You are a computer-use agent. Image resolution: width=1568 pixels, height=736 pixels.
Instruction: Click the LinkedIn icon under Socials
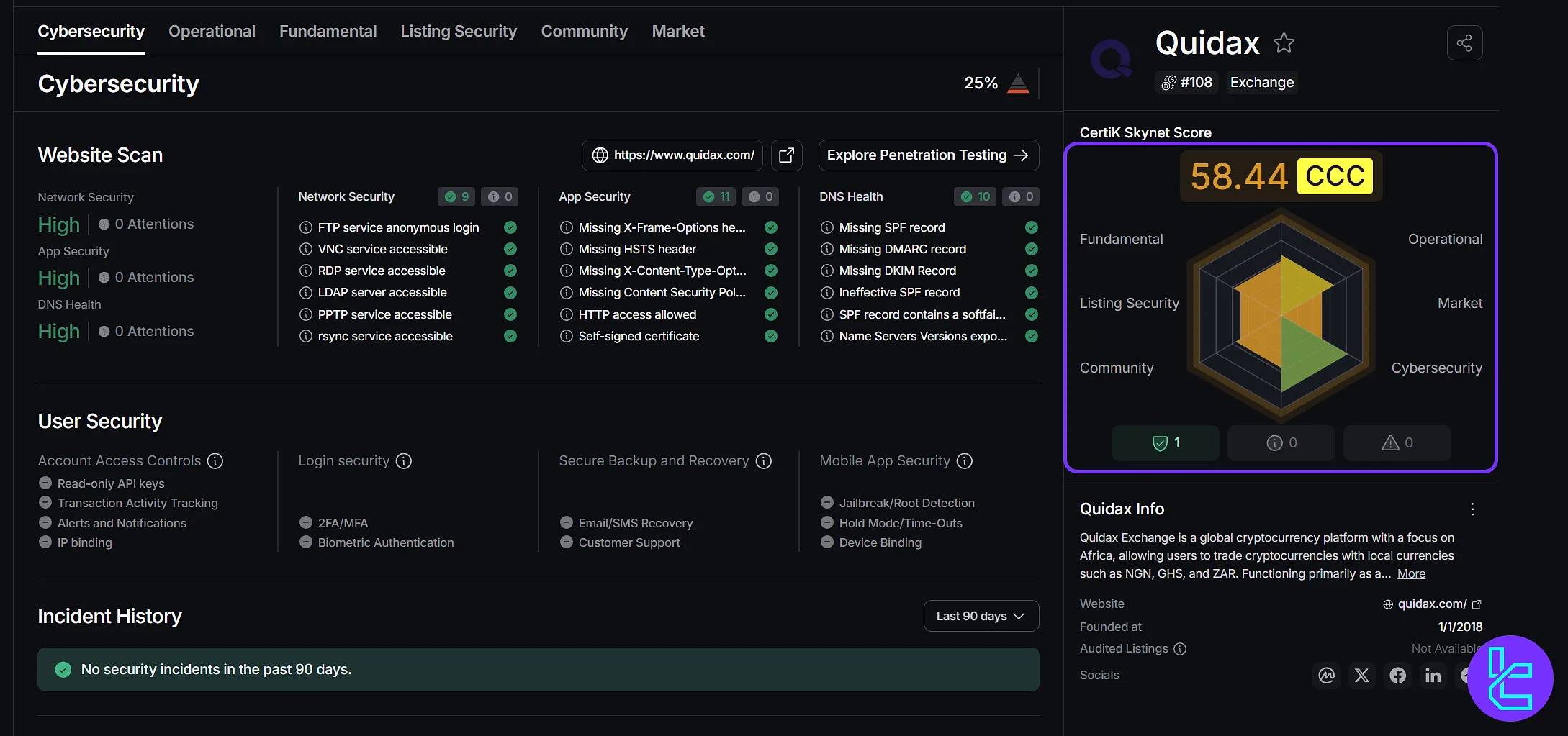click(1432, 676)
